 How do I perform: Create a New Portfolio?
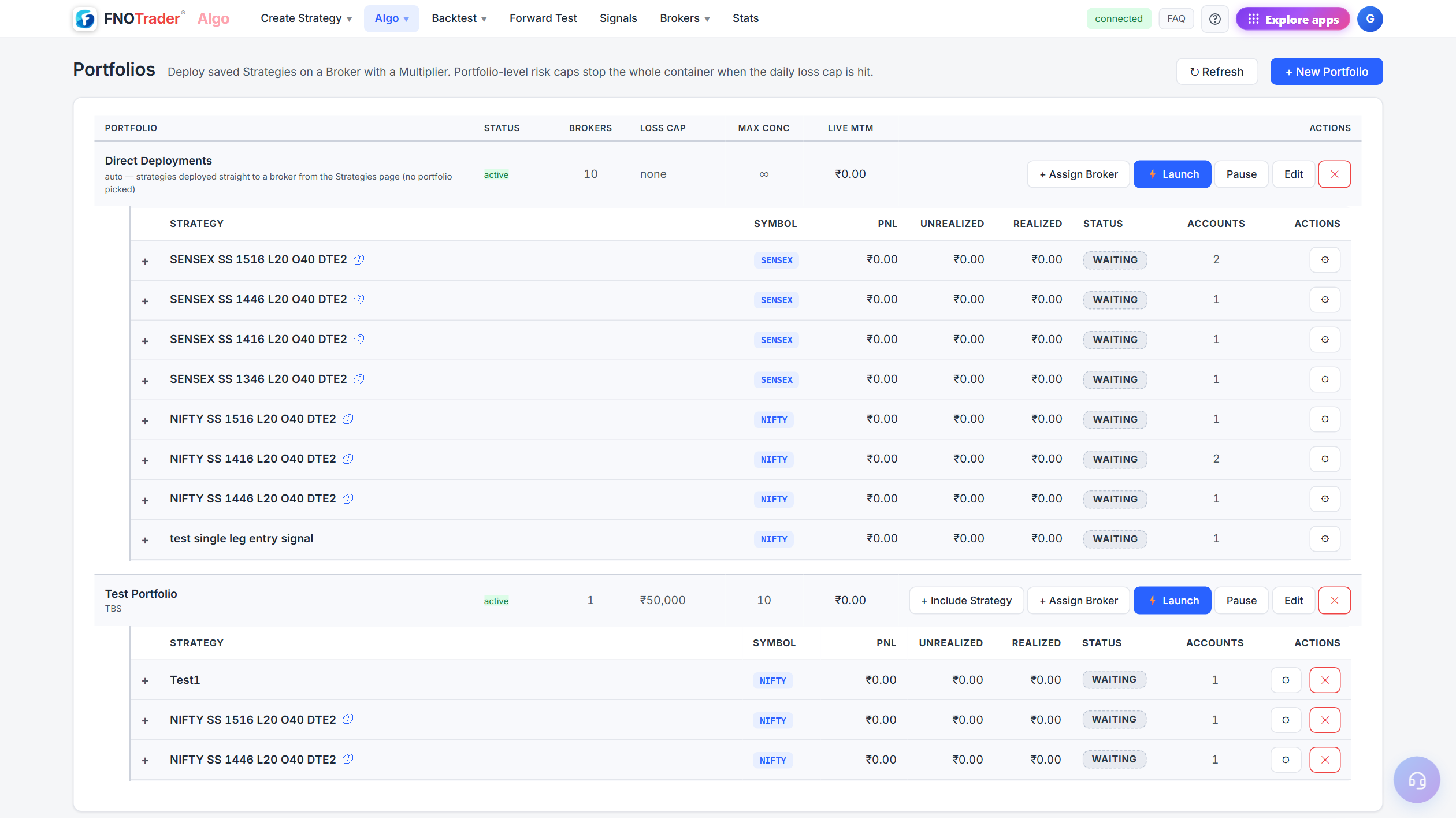pos(1327,72)
